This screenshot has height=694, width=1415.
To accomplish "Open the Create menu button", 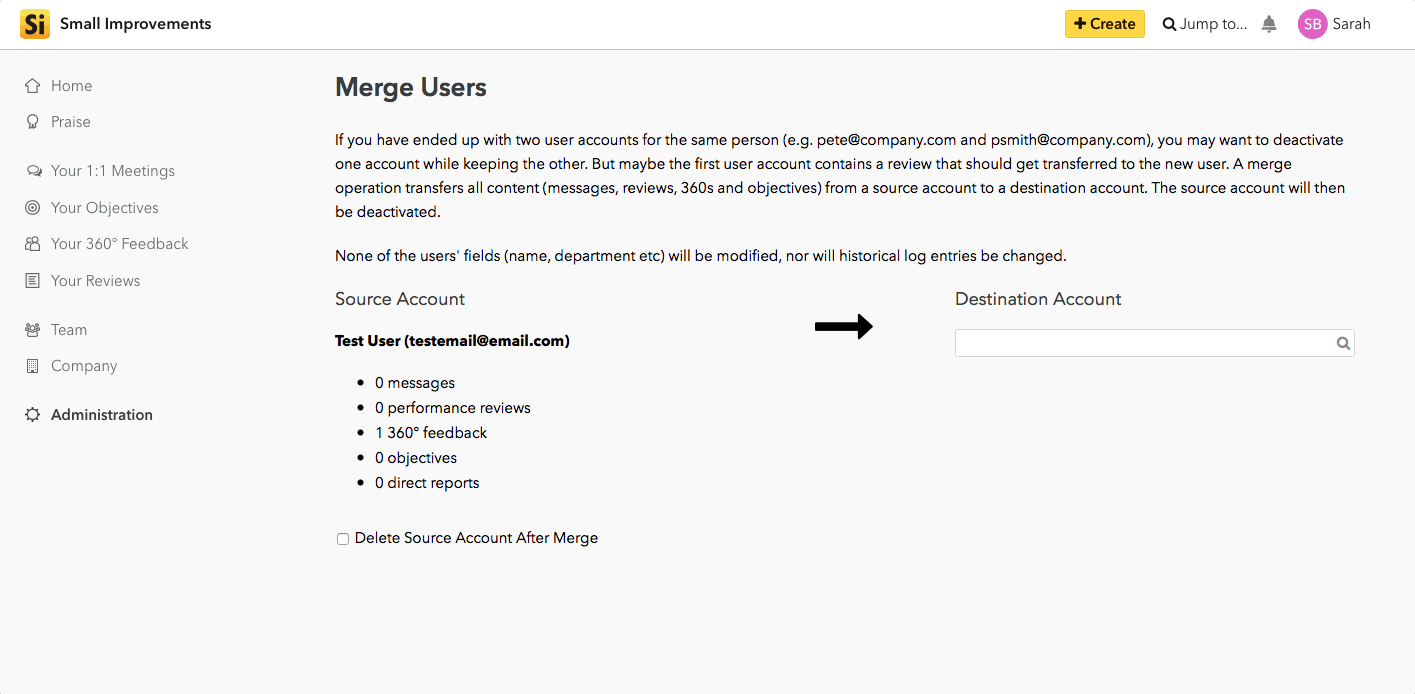I will (x=1105, y=24).
